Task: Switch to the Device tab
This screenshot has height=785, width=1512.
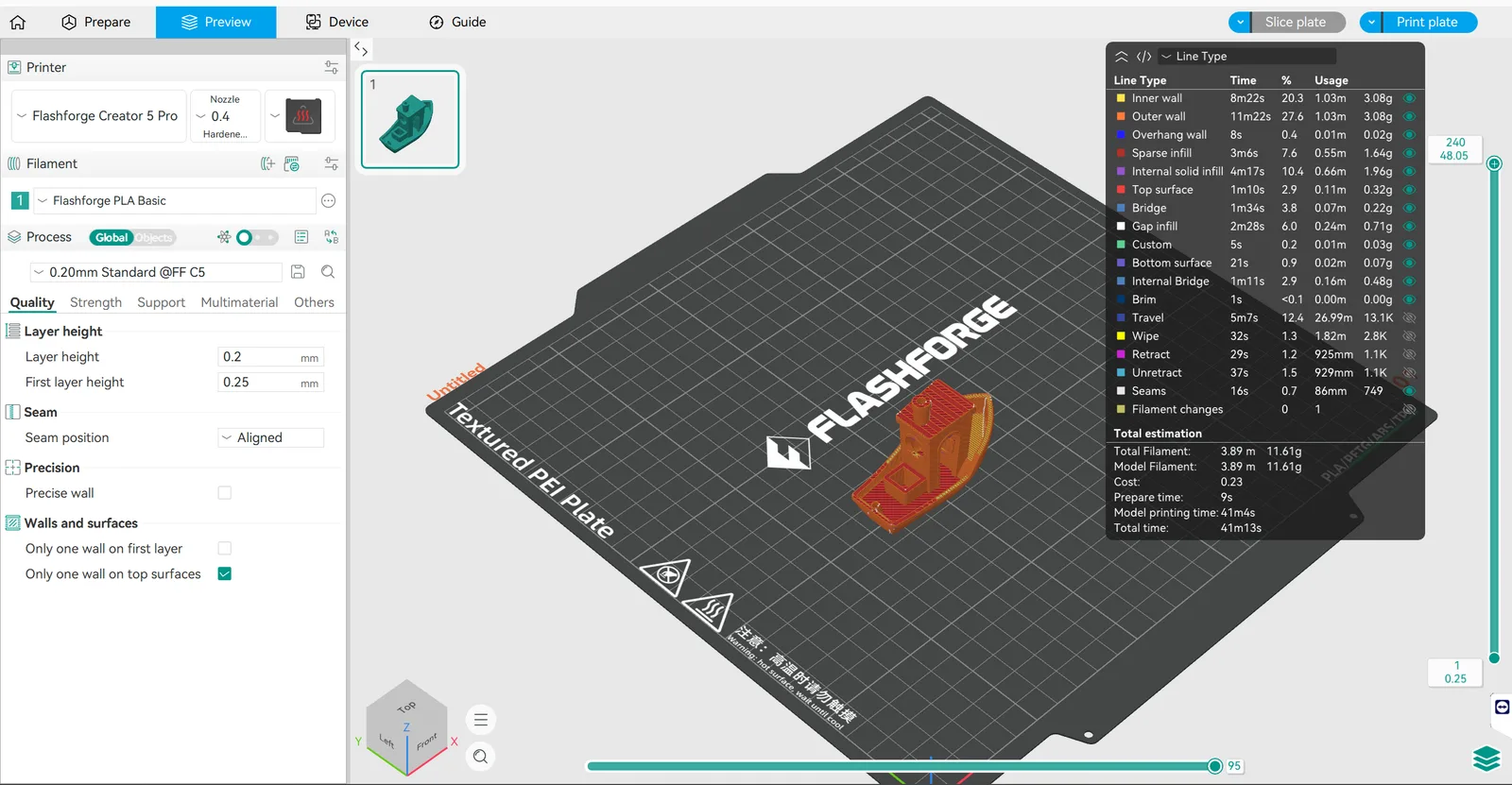Action: click(337, 22)
